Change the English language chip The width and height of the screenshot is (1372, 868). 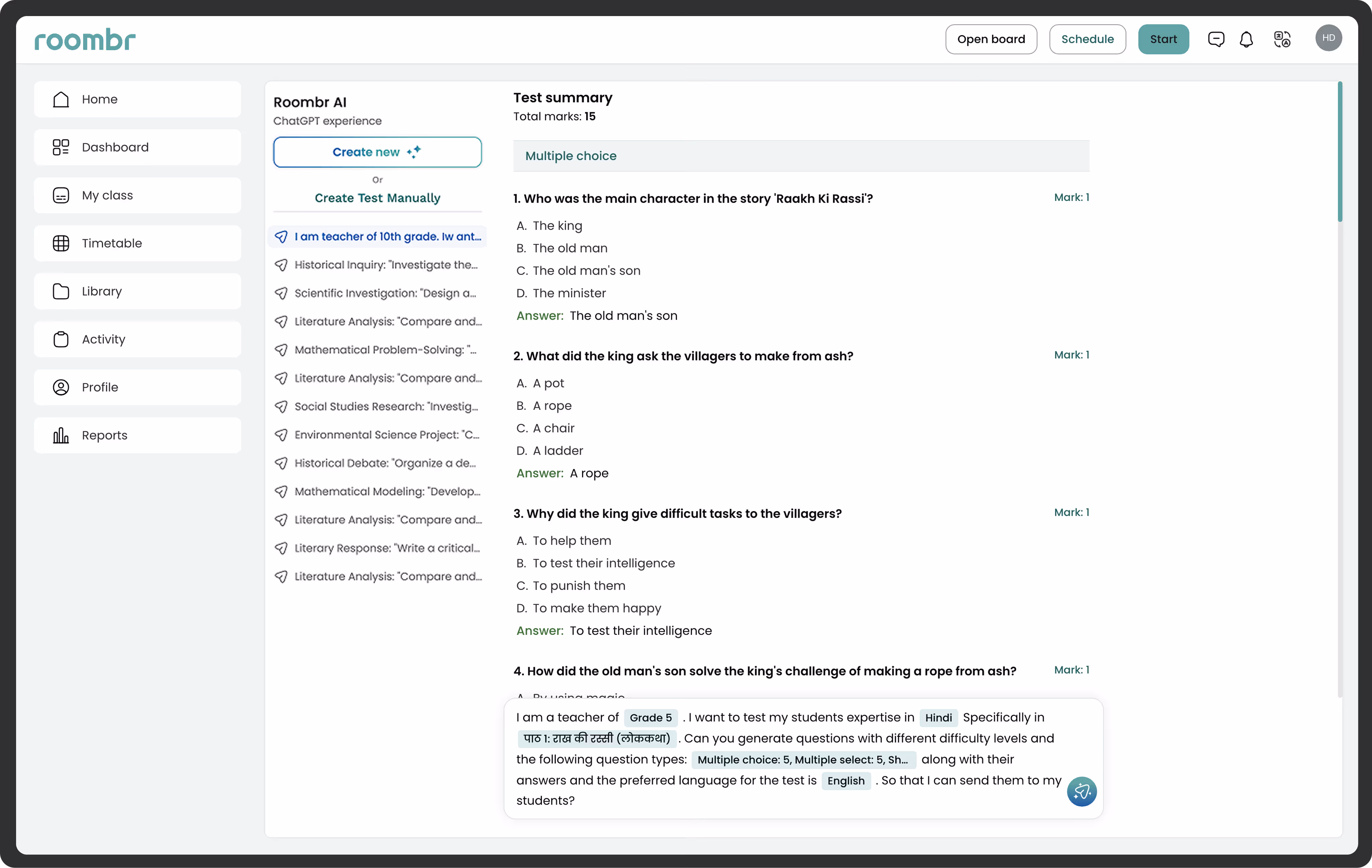tap(845, 781)
